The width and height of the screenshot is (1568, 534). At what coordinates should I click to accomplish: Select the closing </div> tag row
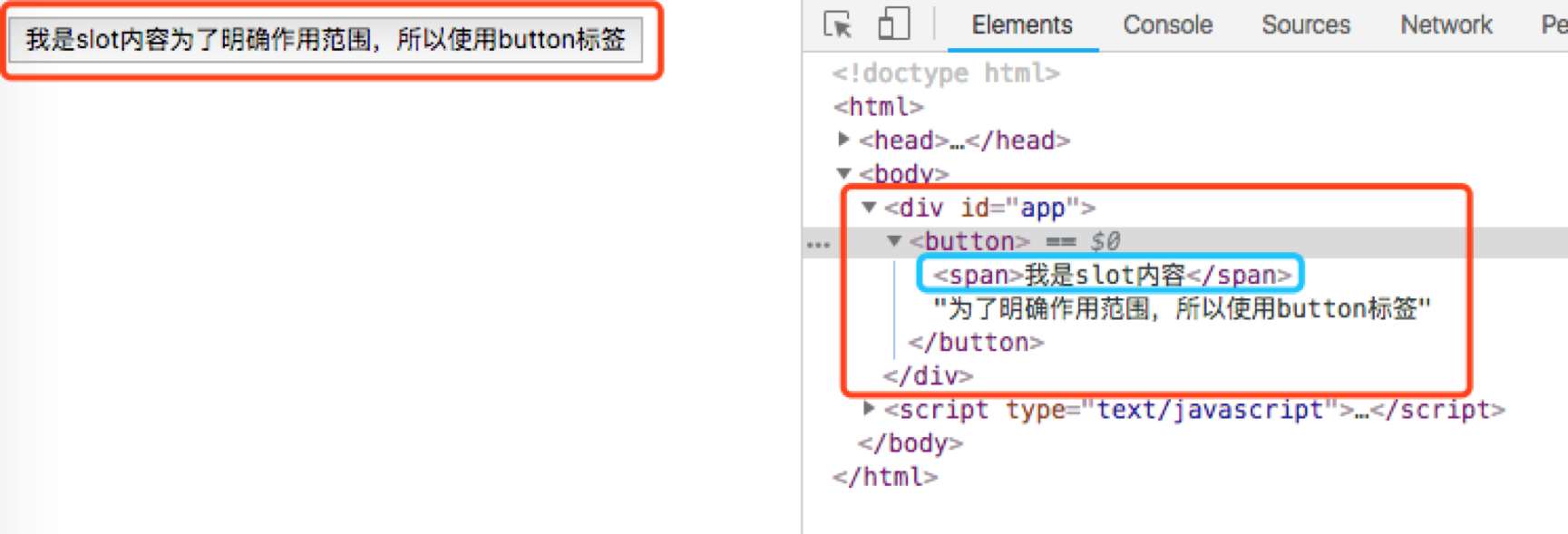(928, 375)
